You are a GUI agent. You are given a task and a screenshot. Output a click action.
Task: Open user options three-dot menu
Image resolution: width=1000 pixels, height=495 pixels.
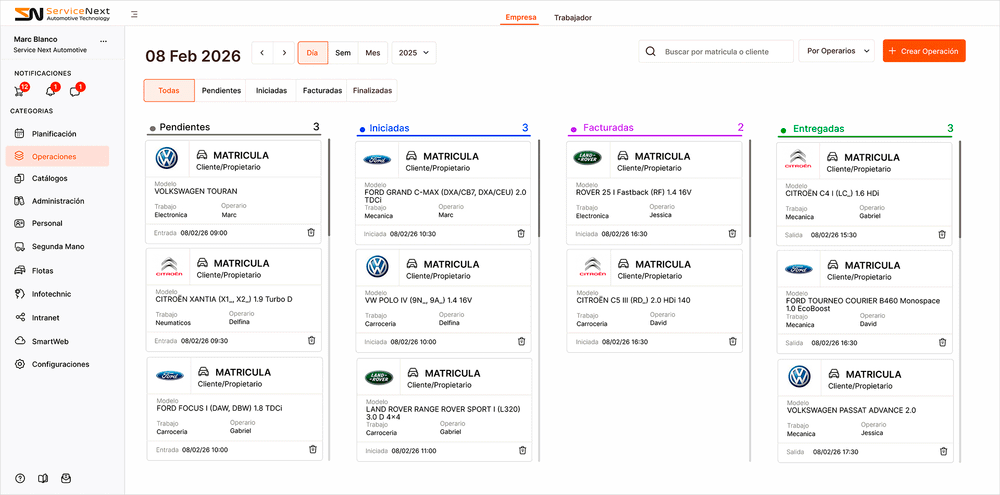tap(103, 41)
